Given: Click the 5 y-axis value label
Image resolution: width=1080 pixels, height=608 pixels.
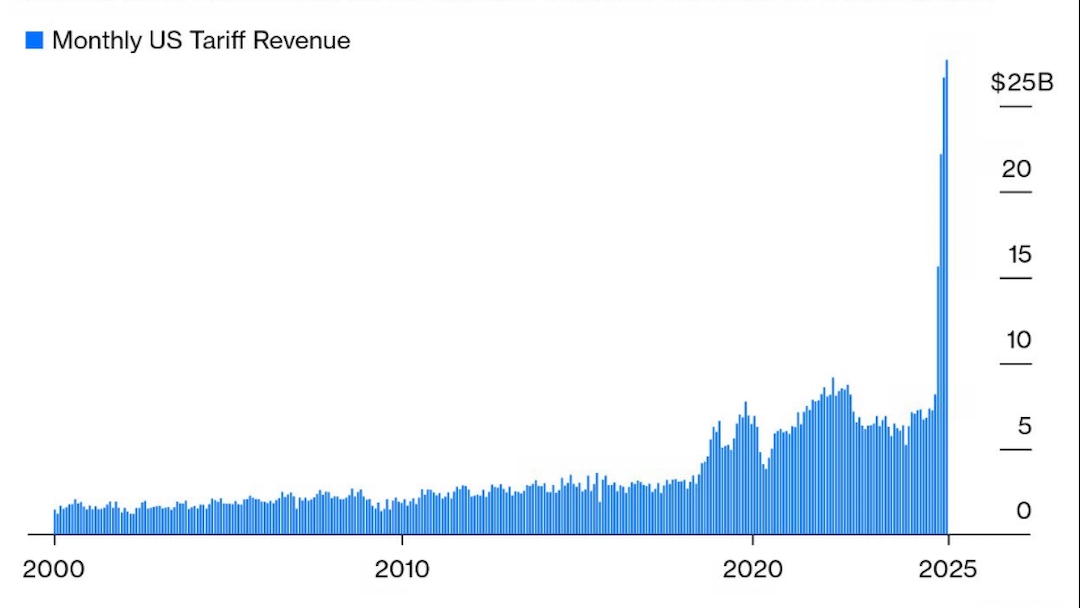Looking at the screenshot, I should coord(1023,427).
